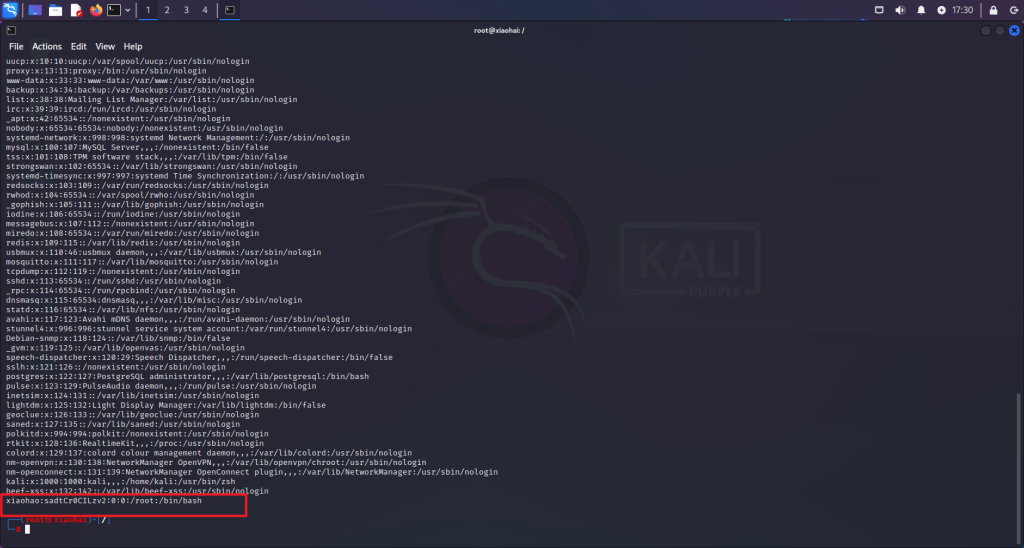Expand the terminal launcher dropdown arrow
This screenshot has width=1024, height=548.
[127, 10]
